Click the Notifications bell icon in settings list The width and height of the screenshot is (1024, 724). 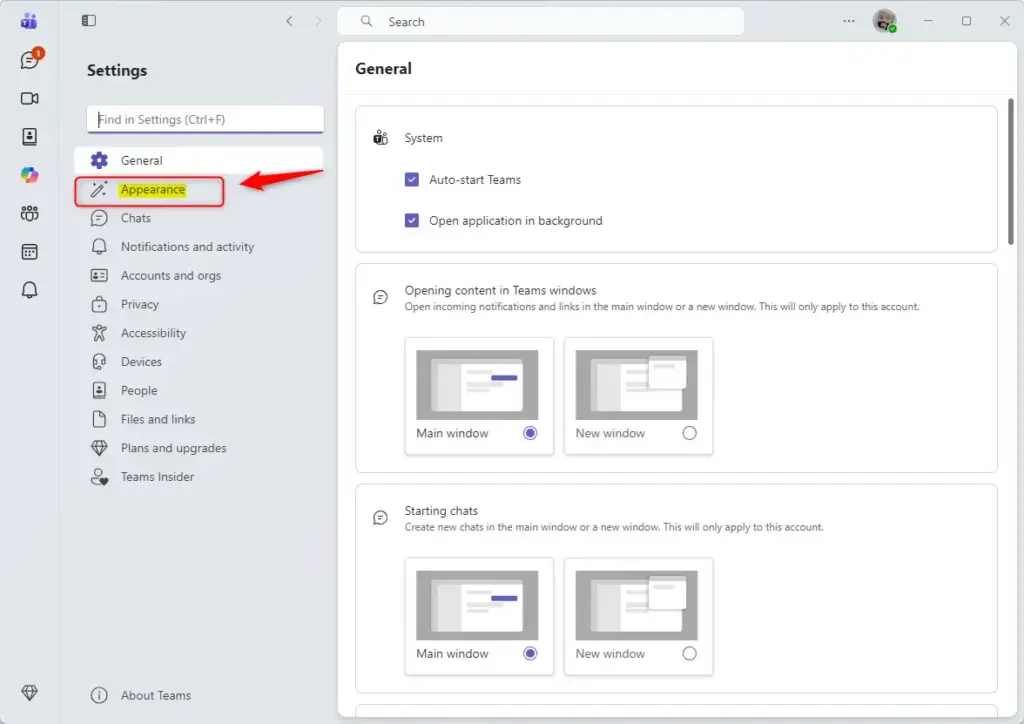[99, 247]
